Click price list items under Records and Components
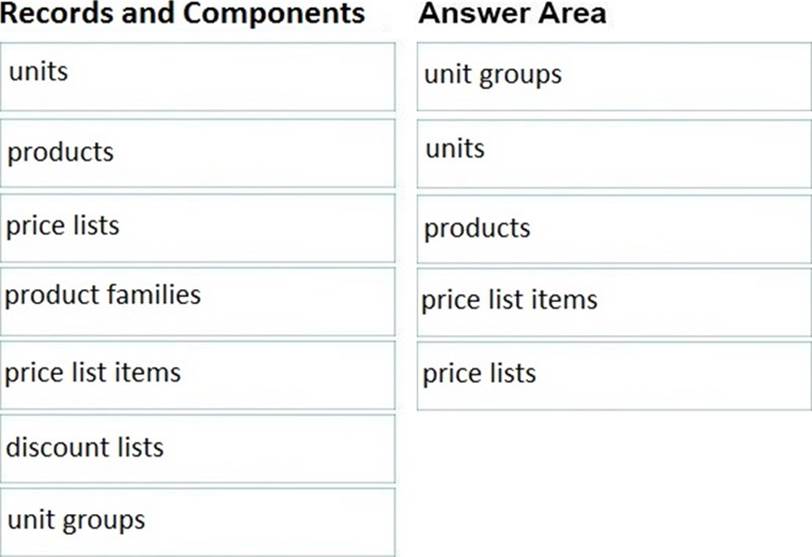This screenshot has width=812, height=557. 197,374
